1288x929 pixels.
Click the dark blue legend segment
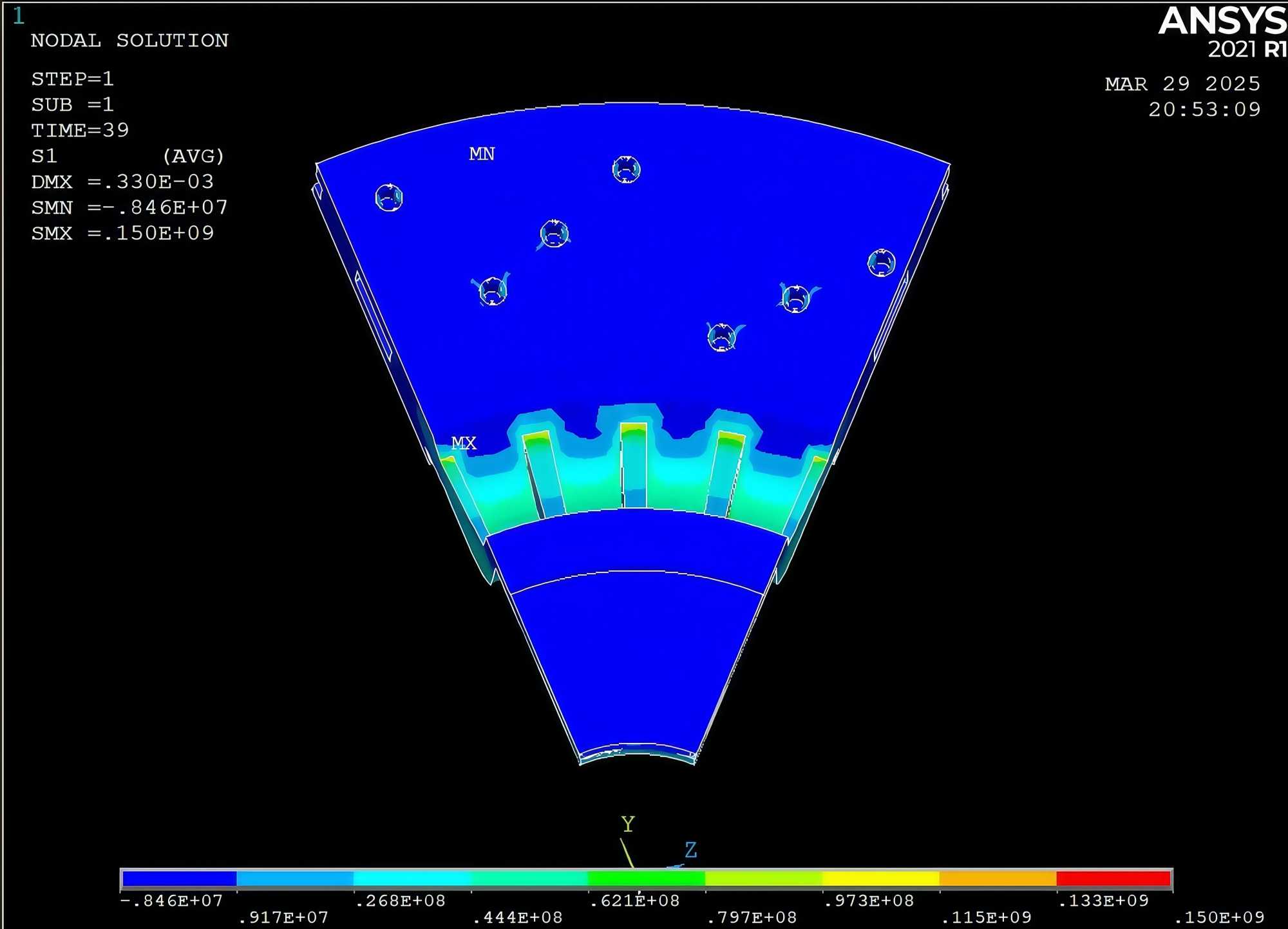[179, 879]
